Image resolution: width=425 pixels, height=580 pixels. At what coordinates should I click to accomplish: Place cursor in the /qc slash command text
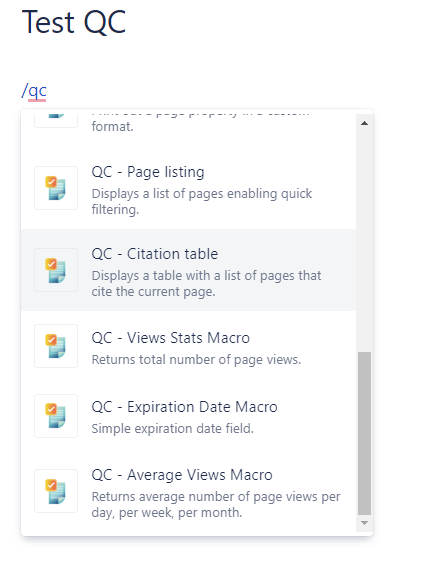tap(34, 91)
